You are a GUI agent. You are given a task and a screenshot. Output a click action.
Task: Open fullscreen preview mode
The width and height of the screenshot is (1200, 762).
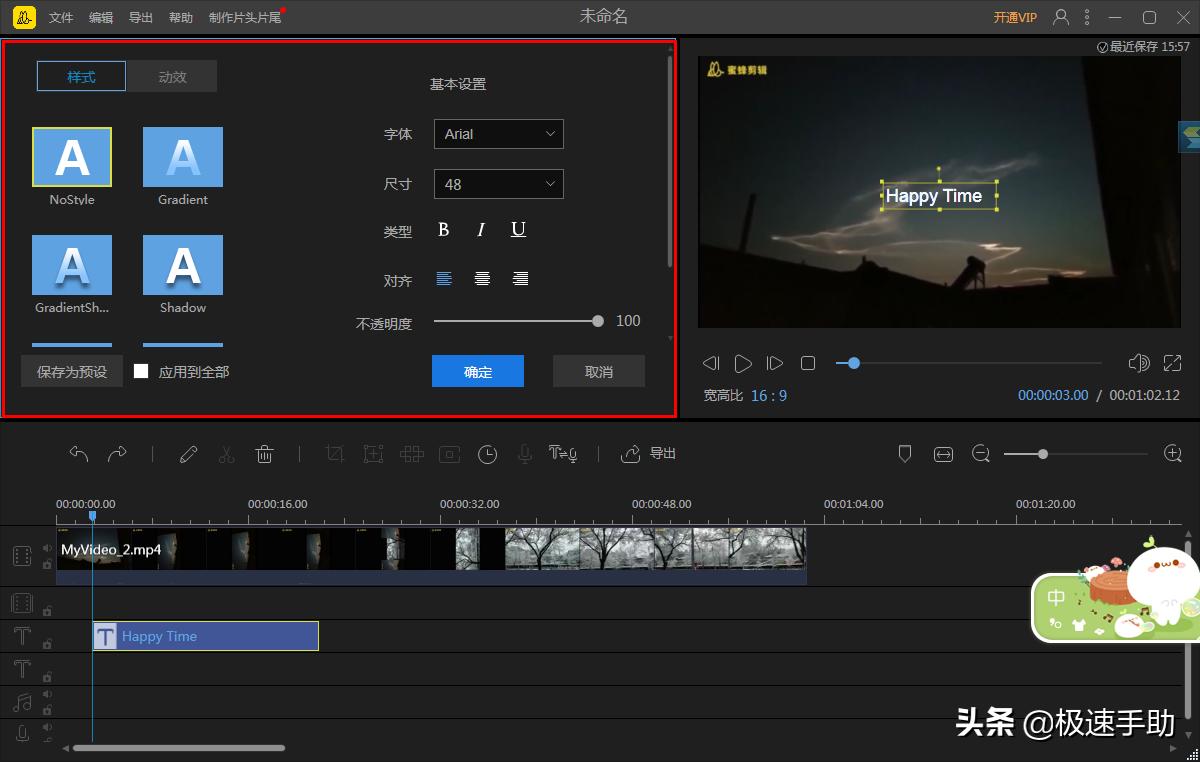pos(1172,363)
